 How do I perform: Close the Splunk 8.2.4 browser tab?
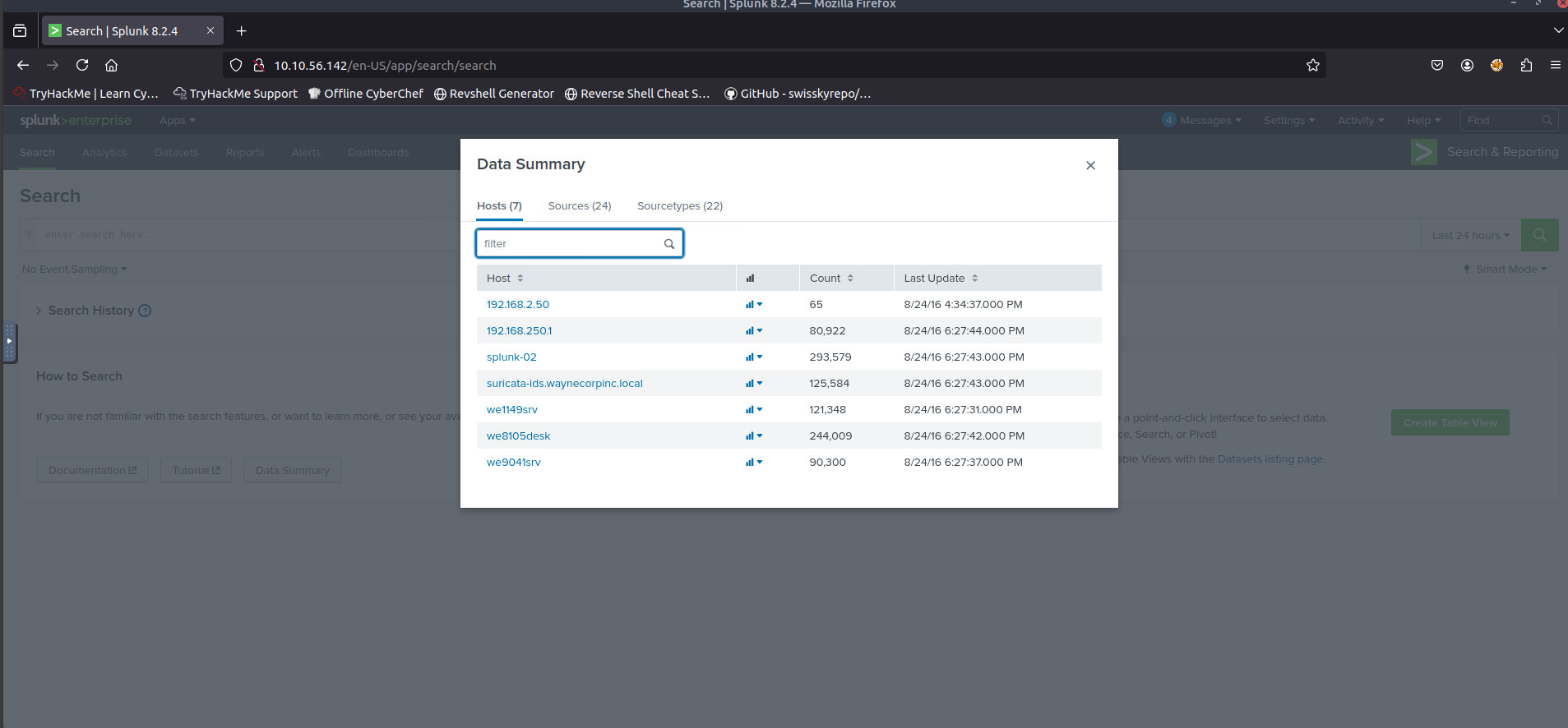[x=210, y=30]
